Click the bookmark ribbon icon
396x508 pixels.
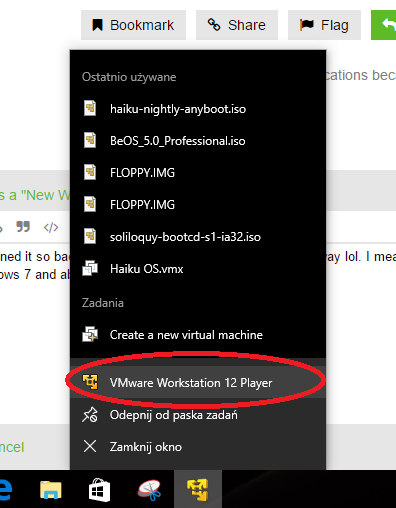[97, 25]
